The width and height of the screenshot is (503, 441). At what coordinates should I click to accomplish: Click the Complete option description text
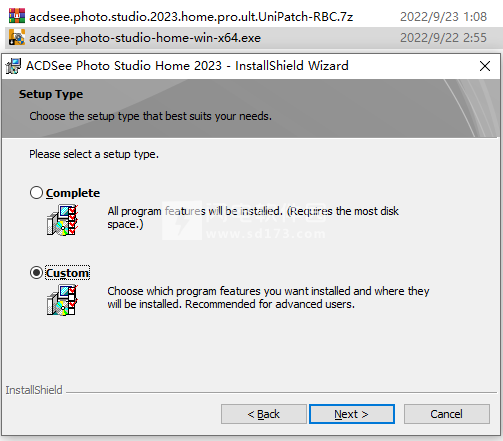(253, 217)
